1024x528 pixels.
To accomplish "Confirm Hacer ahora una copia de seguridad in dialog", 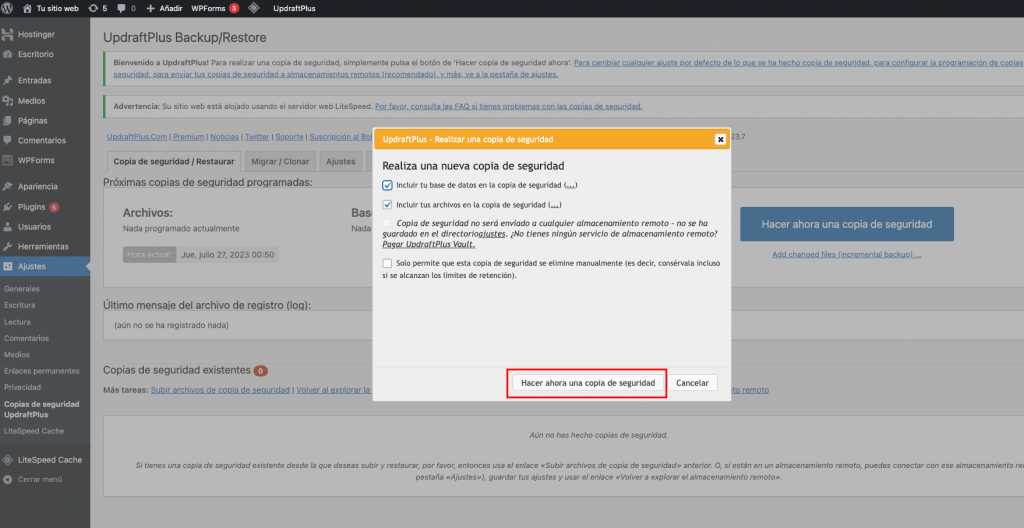I will coord(588,383).
